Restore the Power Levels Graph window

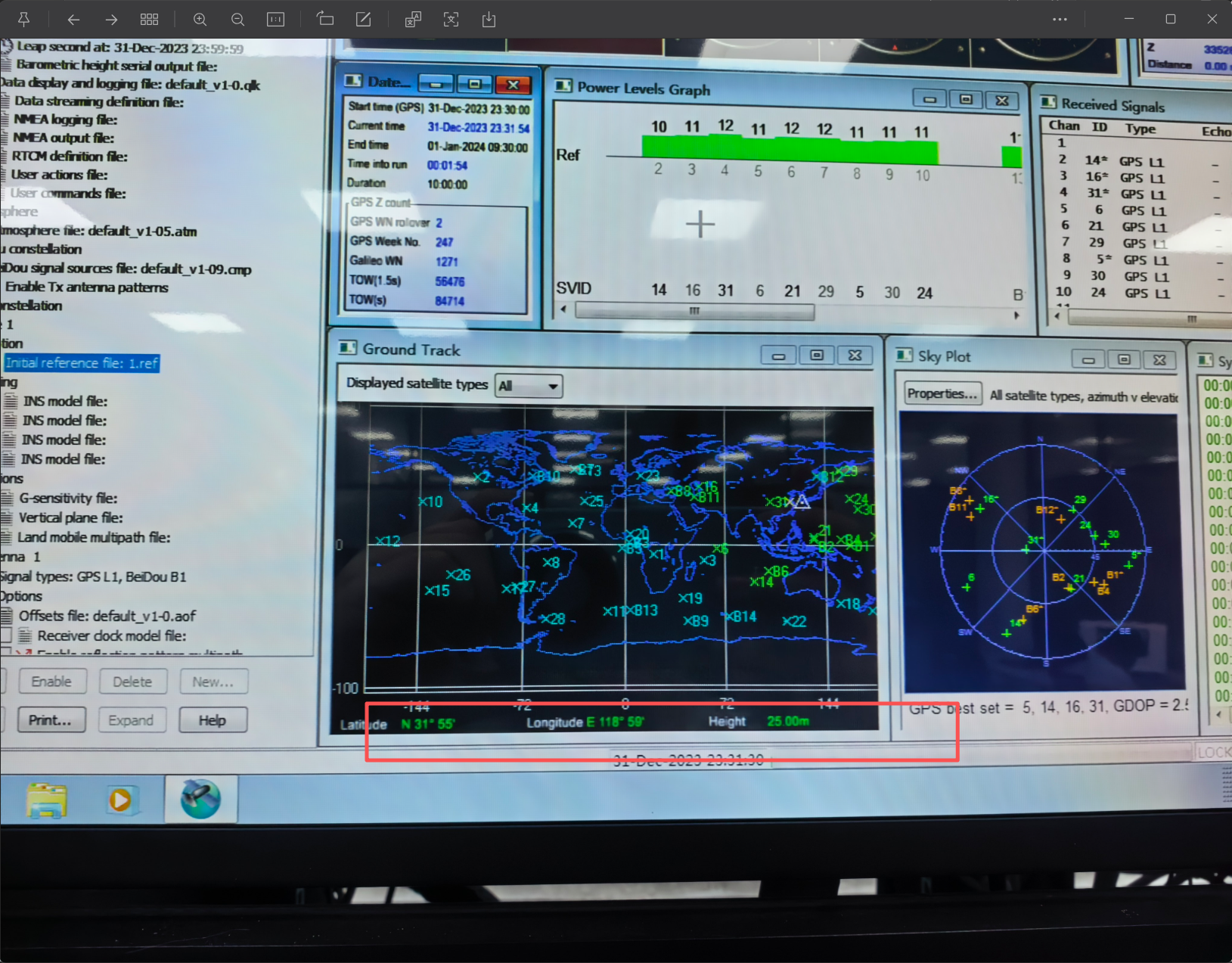966,99
